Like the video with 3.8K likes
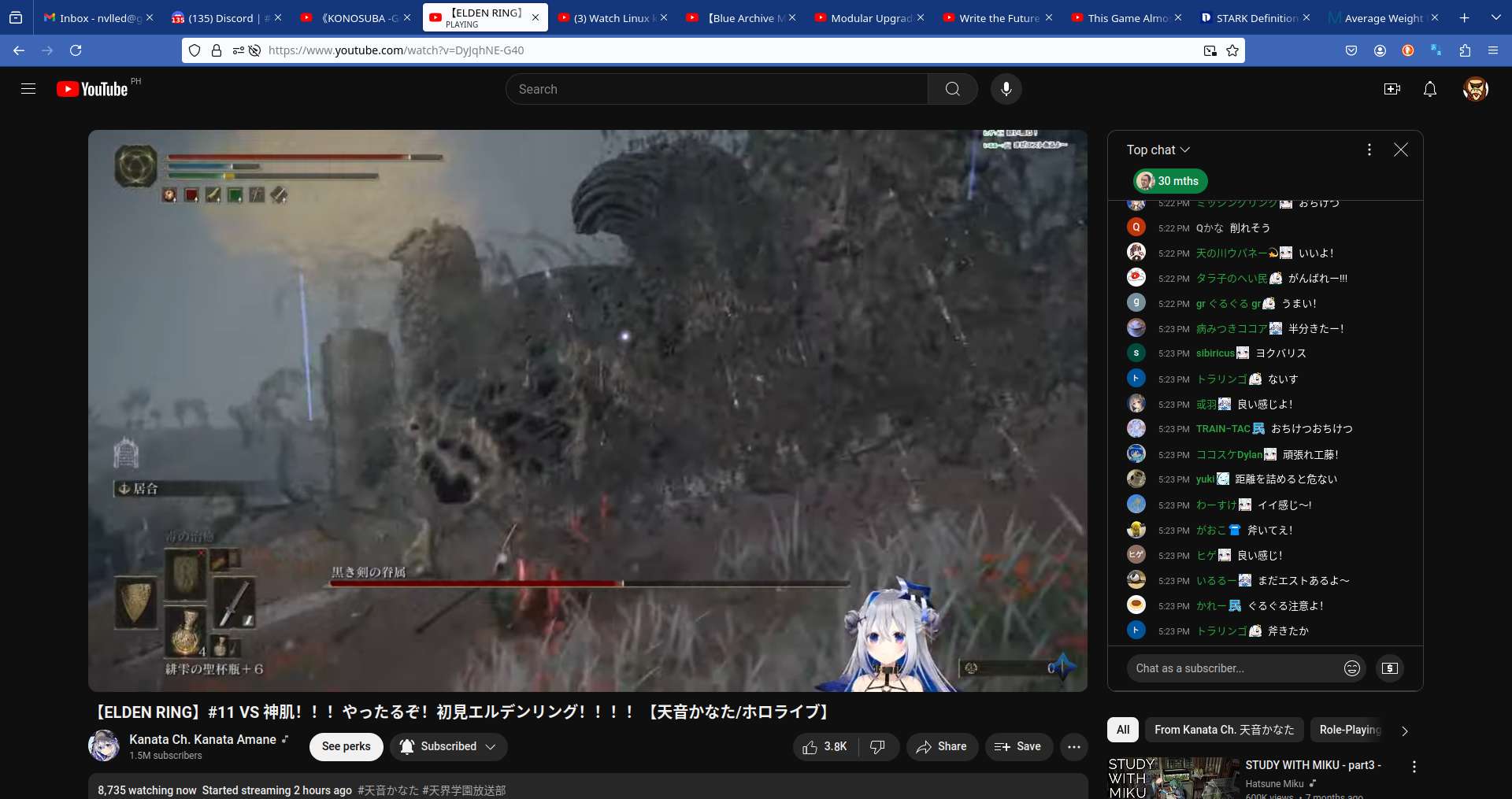1512x799 pixels. click(825, 747)
